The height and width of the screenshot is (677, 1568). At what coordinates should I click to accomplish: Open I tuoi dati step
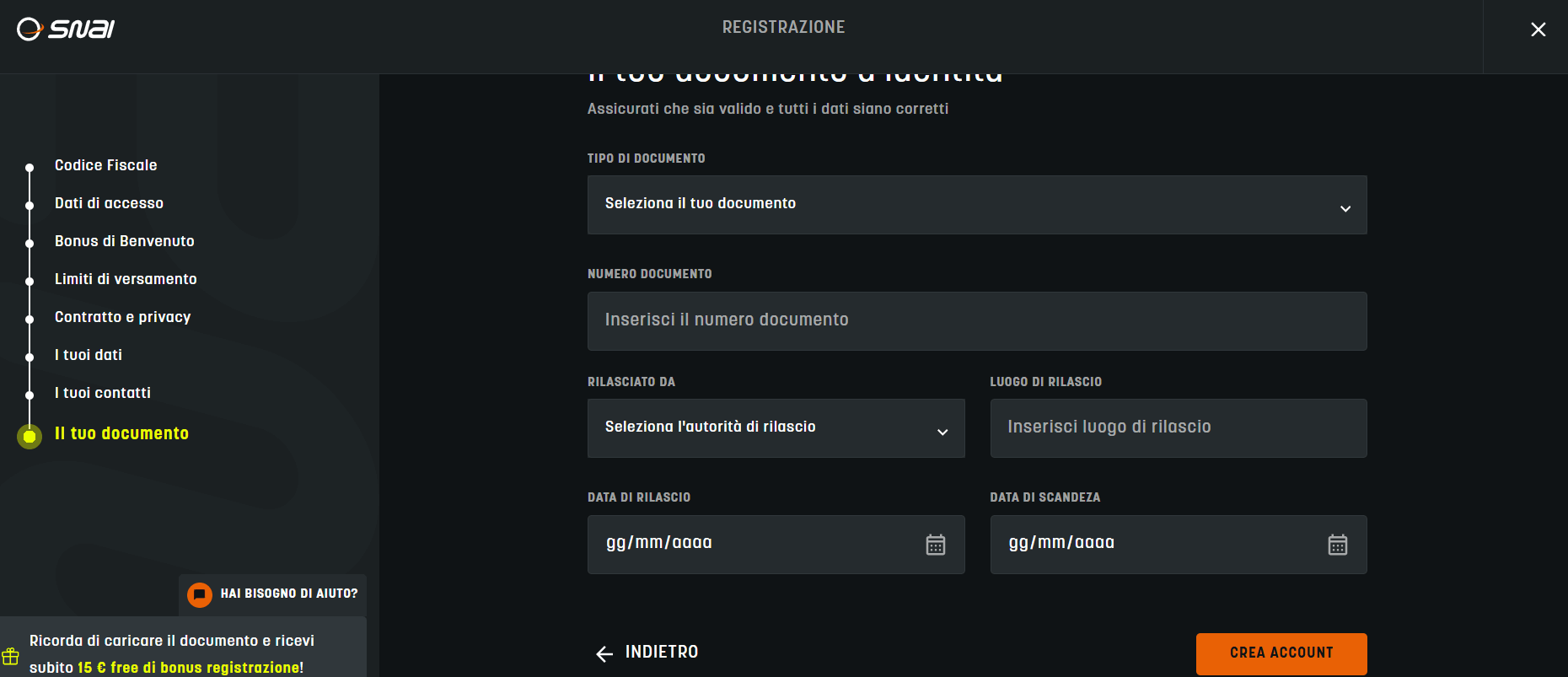click(89, 355)
